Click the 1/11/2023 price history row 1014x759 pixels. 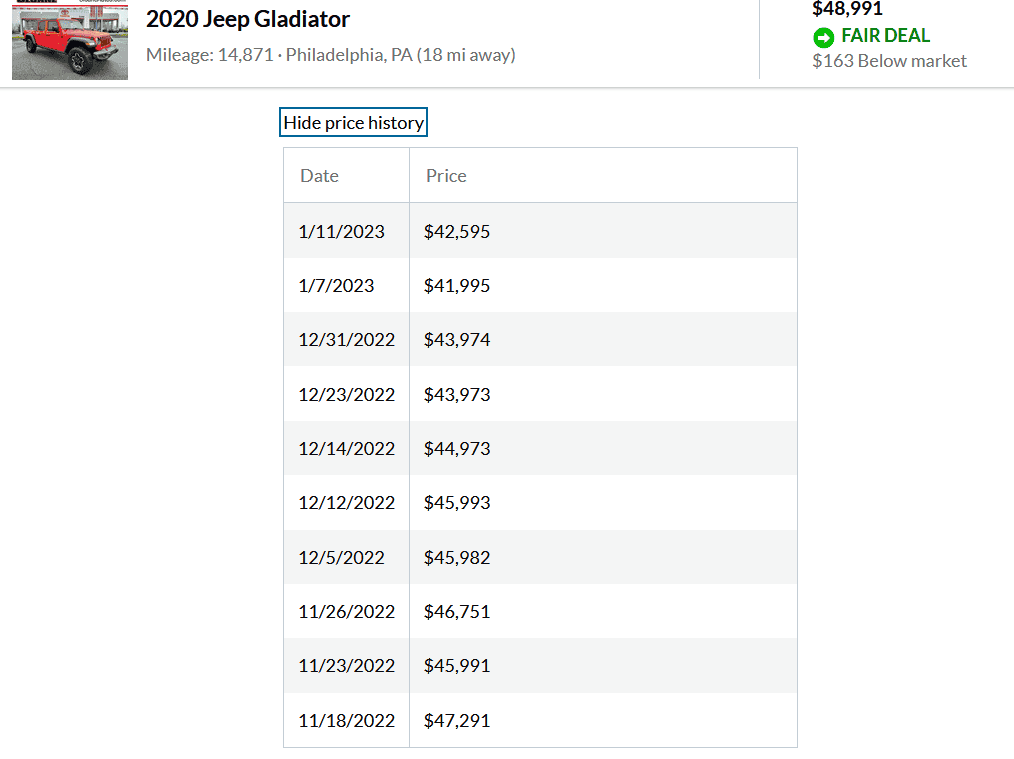click(x=540, y=231)
